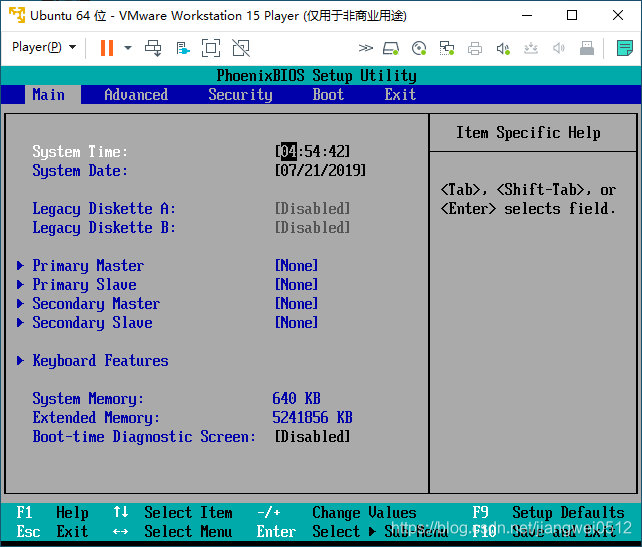Send Ctrl+Alt+Del to the VM
642x547 pixels.
[x=154, y=48]
